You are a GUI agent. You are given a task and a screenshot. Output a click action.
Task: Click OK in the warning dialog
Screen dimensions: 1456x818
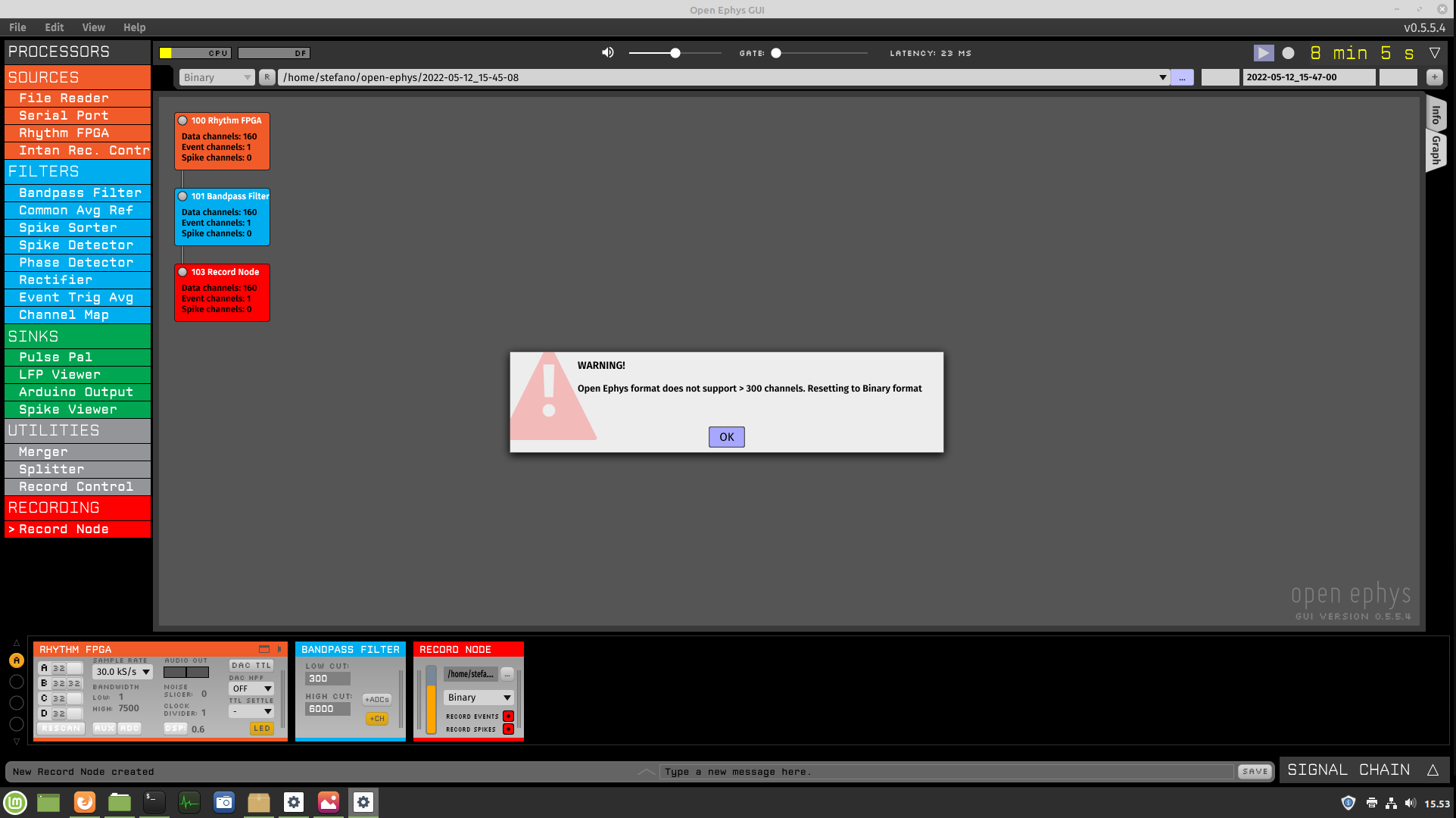[727, 437]
